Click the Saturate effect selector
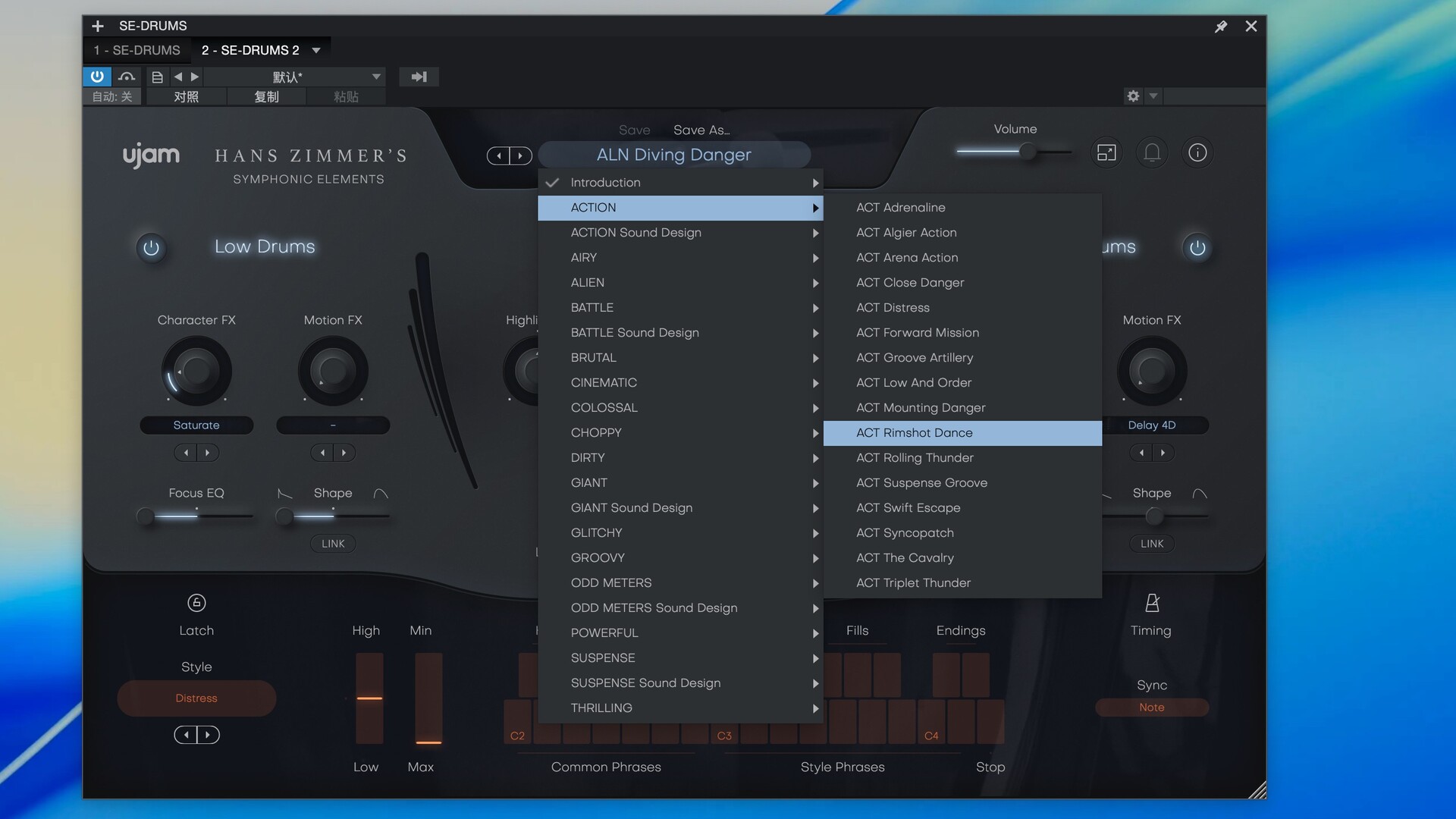 pyautogui.click(x=196, y=425)
